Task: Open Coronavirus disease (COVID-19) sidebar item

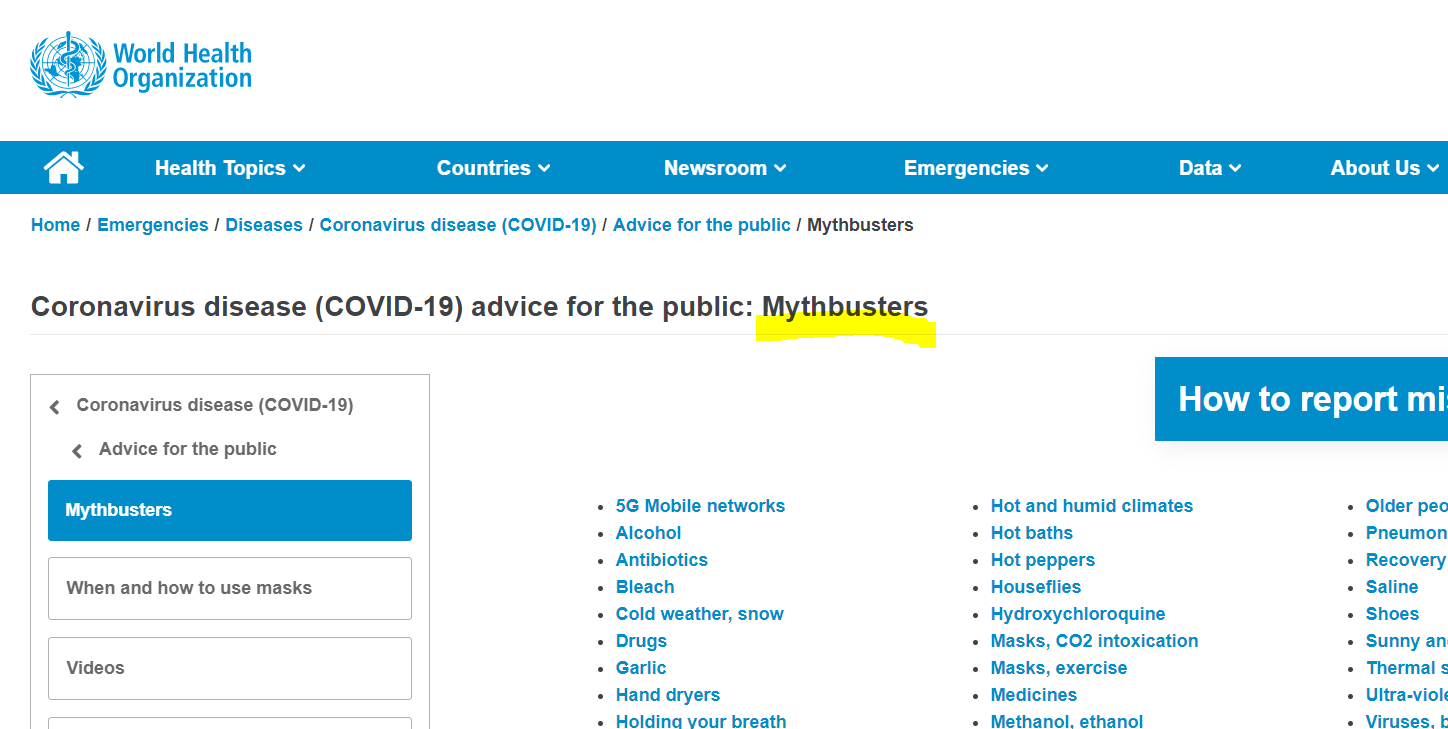Action: (215, 405)
